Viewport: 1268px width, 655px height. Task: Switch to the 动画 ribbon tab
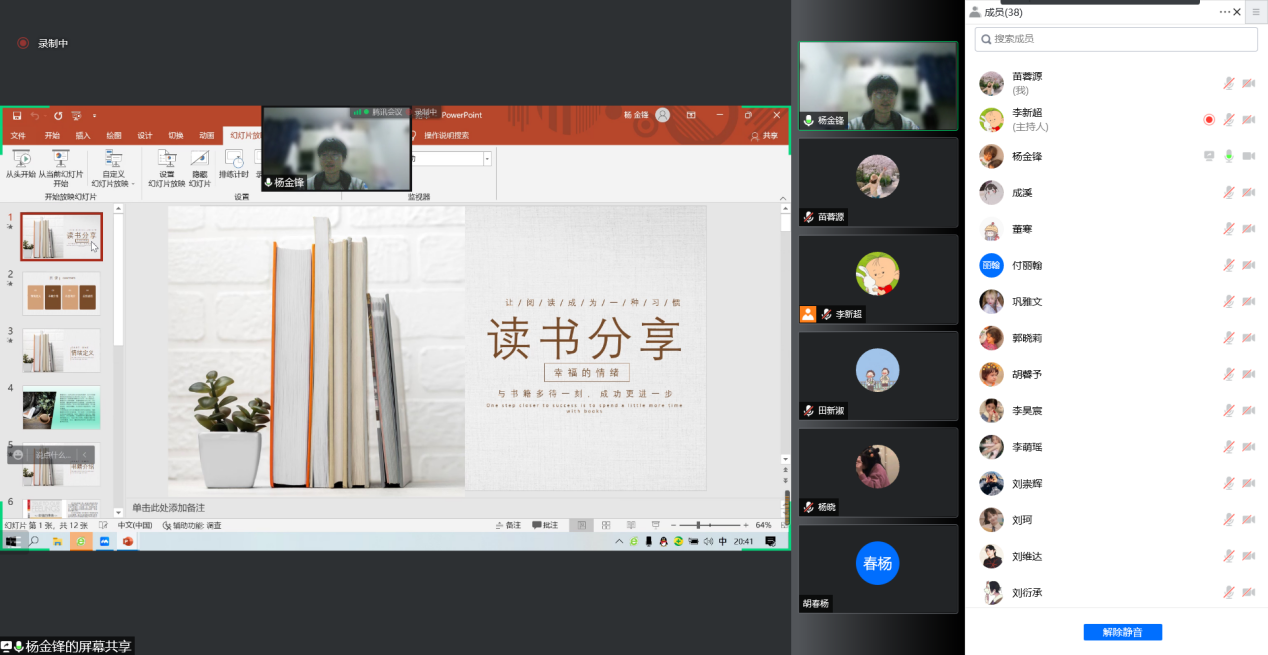pos(206,136)
